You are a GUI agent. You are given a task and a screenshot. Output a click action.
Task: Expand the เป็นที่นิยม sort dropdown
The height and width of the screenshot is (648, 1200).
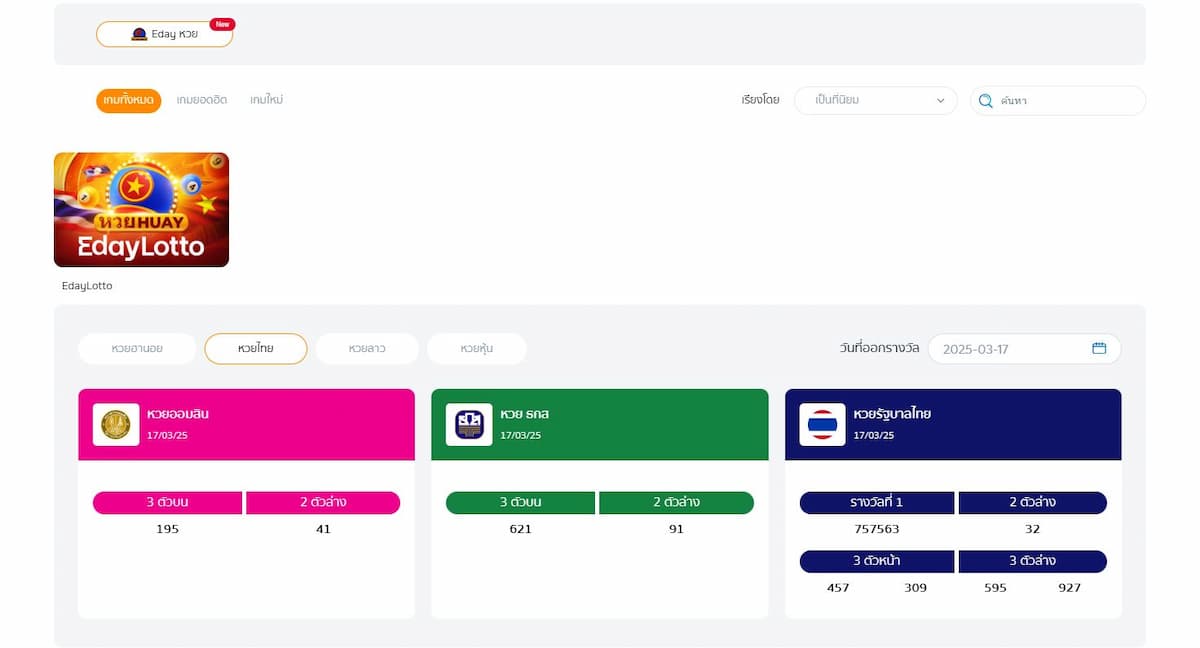[x=874, y=100]
